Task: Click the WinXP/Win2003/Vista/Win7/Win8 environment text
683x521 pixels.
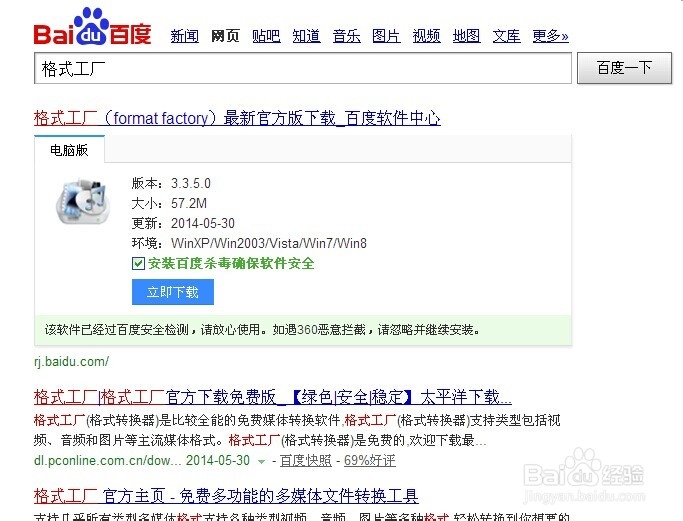Action: [x=269, y=243]
